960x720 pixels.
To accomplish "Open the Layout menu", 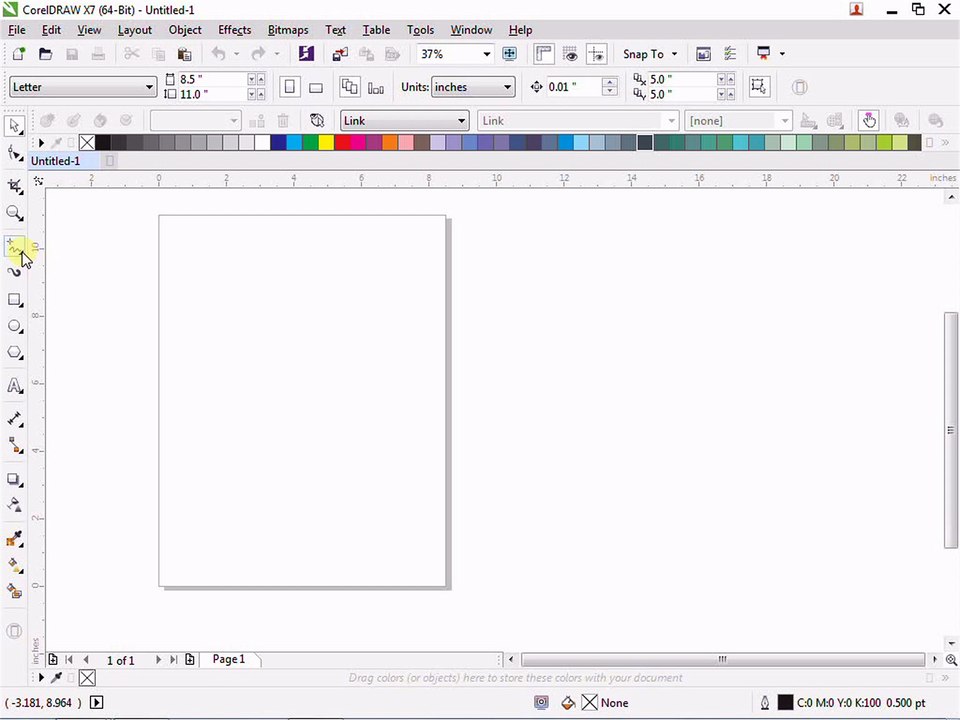I will click(x=135, y=30).
